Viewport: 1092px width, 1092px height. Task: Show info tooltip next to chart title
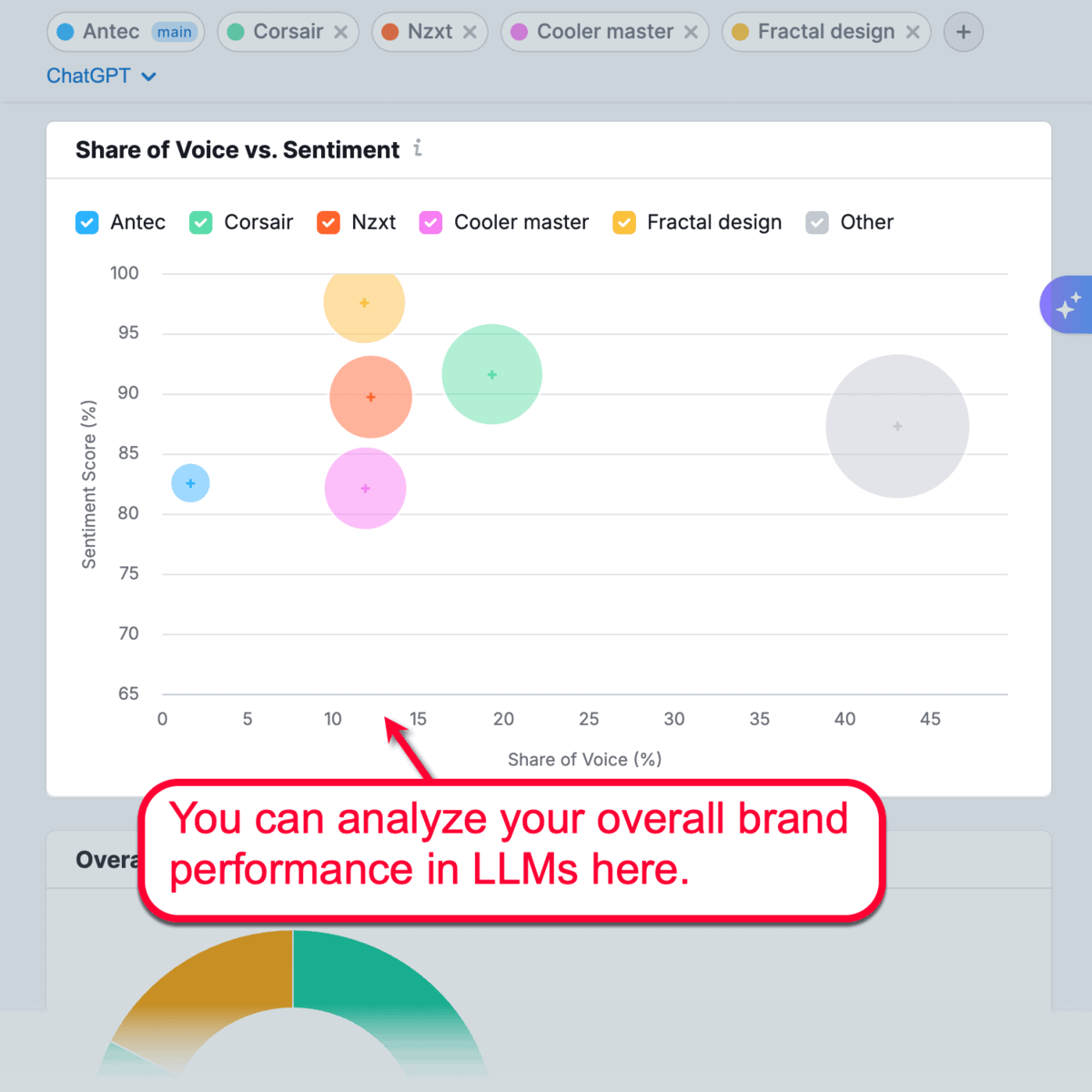[x=418, y=147]
